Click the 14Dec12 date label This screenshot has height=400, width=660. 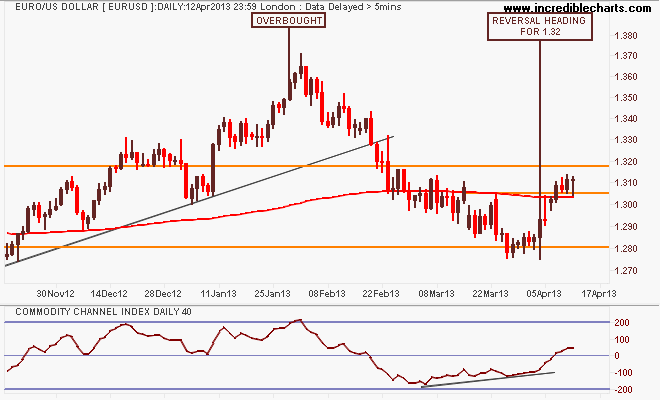pyautogui.click(x=109, y=295)
